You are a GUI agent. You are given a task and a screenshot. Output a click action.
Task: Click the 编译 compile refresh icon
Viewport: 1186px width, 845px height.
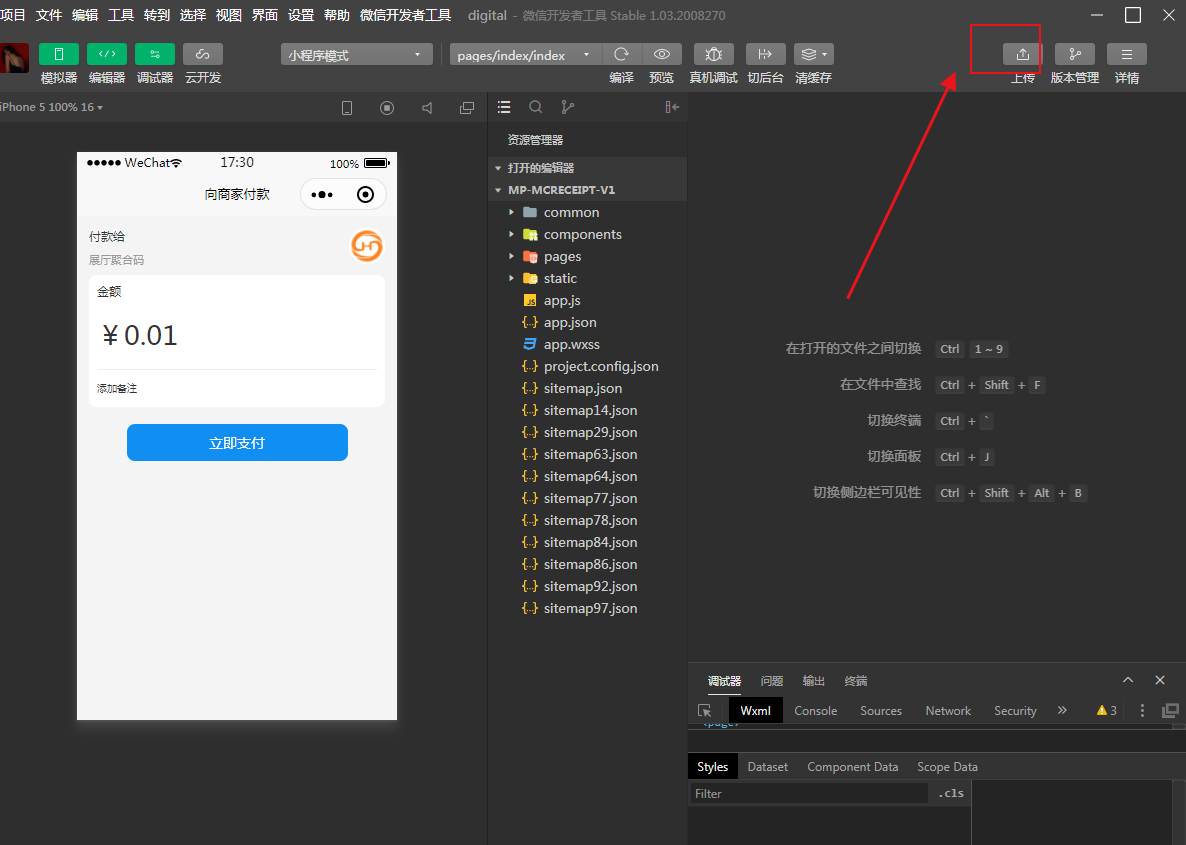coord(622,54)
